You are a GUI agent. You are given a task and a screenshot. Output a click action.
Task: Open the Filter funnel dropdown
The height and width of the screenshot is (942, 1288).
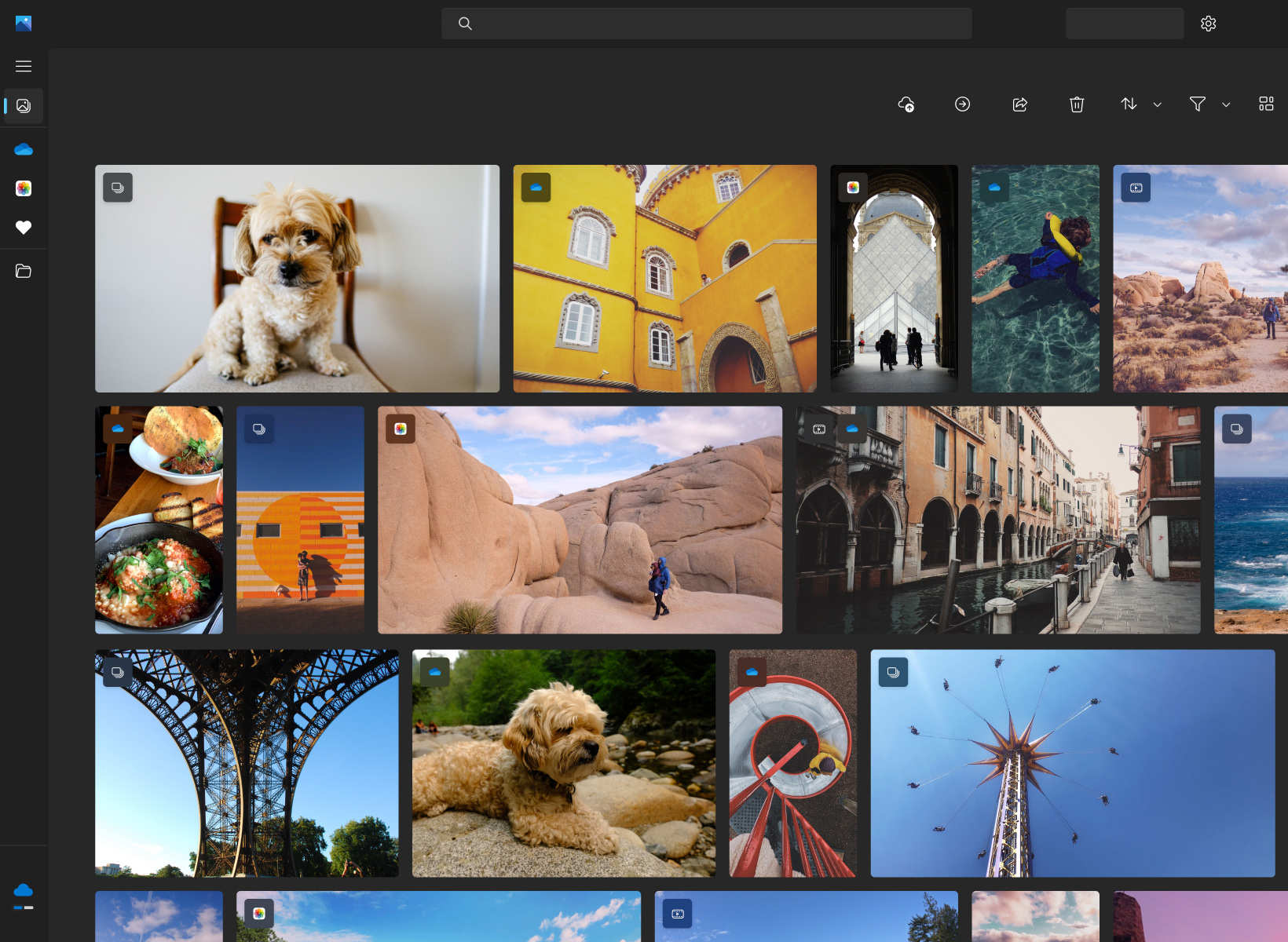coord(1209,104)
